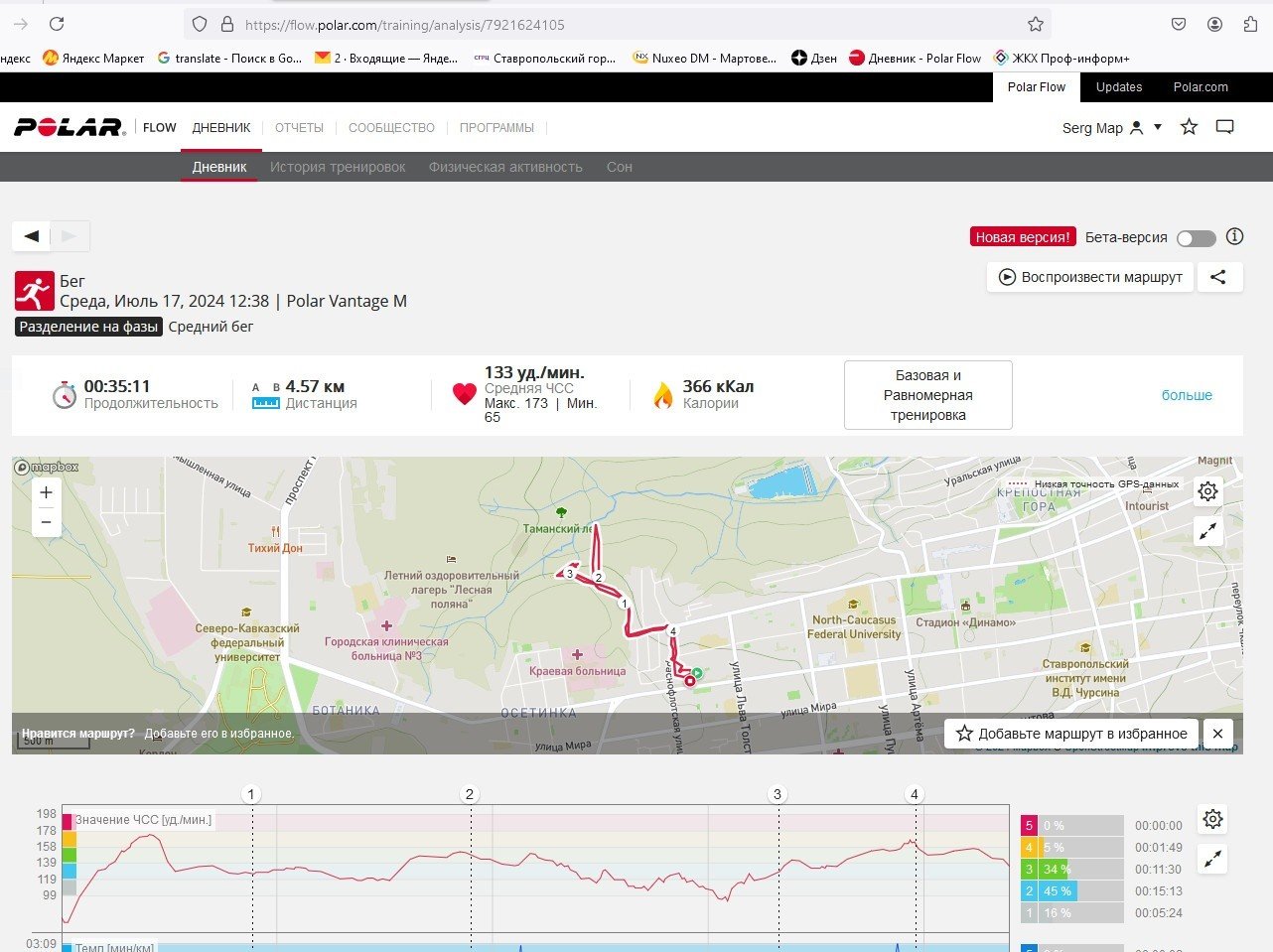Open the СООБЩЕСТВО menu
This screenshot has width=1273, height=952.
point(391,128)
